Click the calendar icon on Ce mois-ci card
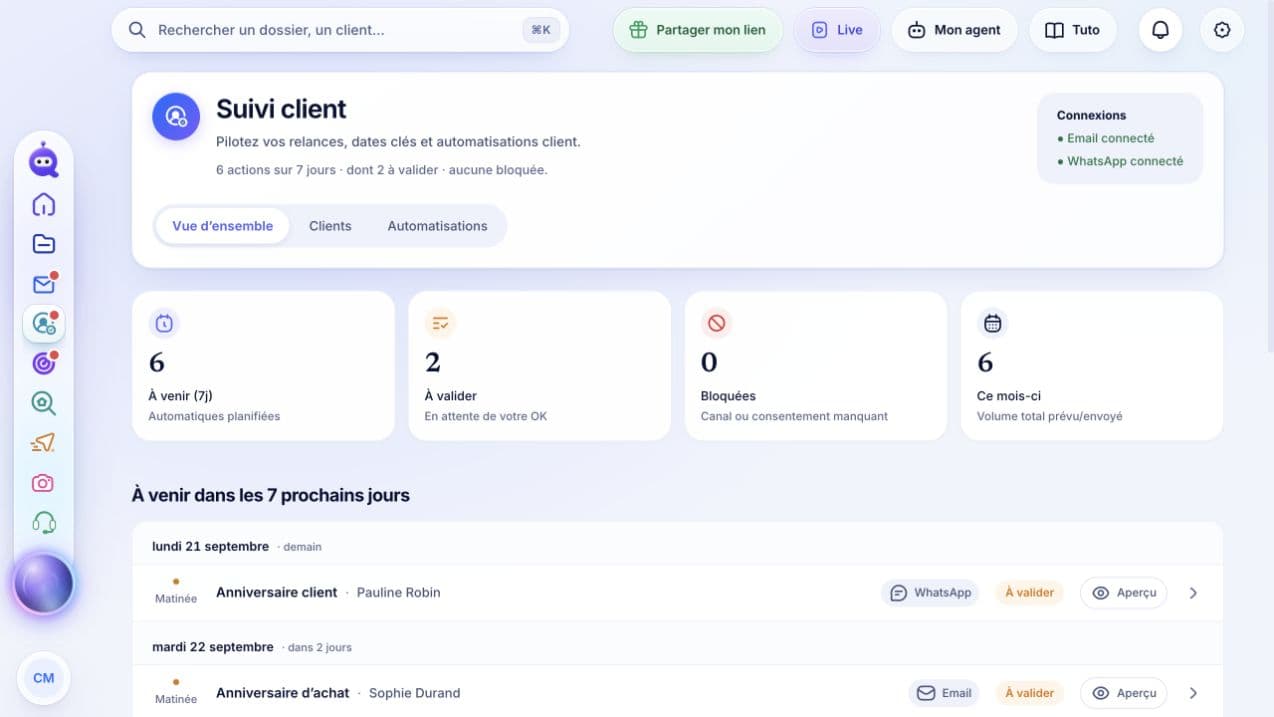Image resolution: width=1274 pixels, height=717 pixels. [x=992, y=323]
